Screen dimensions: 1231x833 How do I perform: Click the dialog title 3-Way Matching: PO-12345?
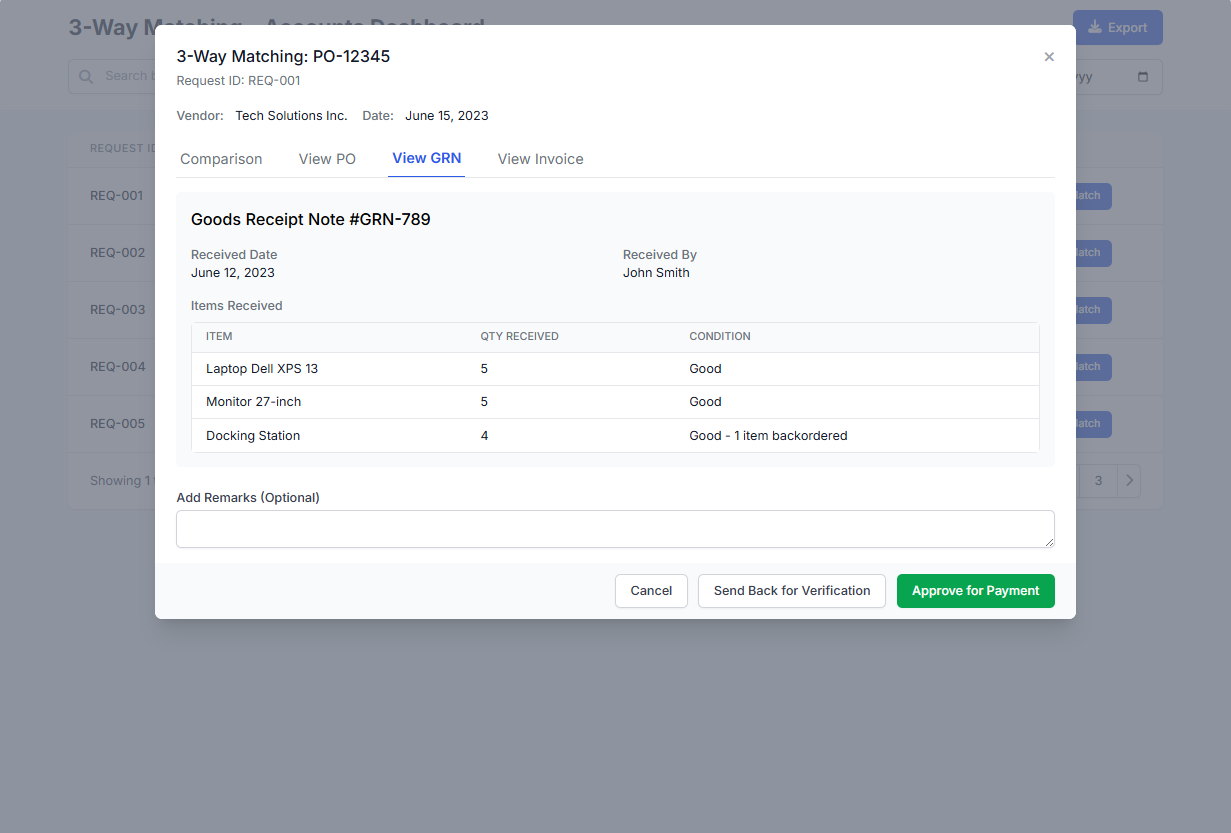pyautogui.click(x=283, y=56)
